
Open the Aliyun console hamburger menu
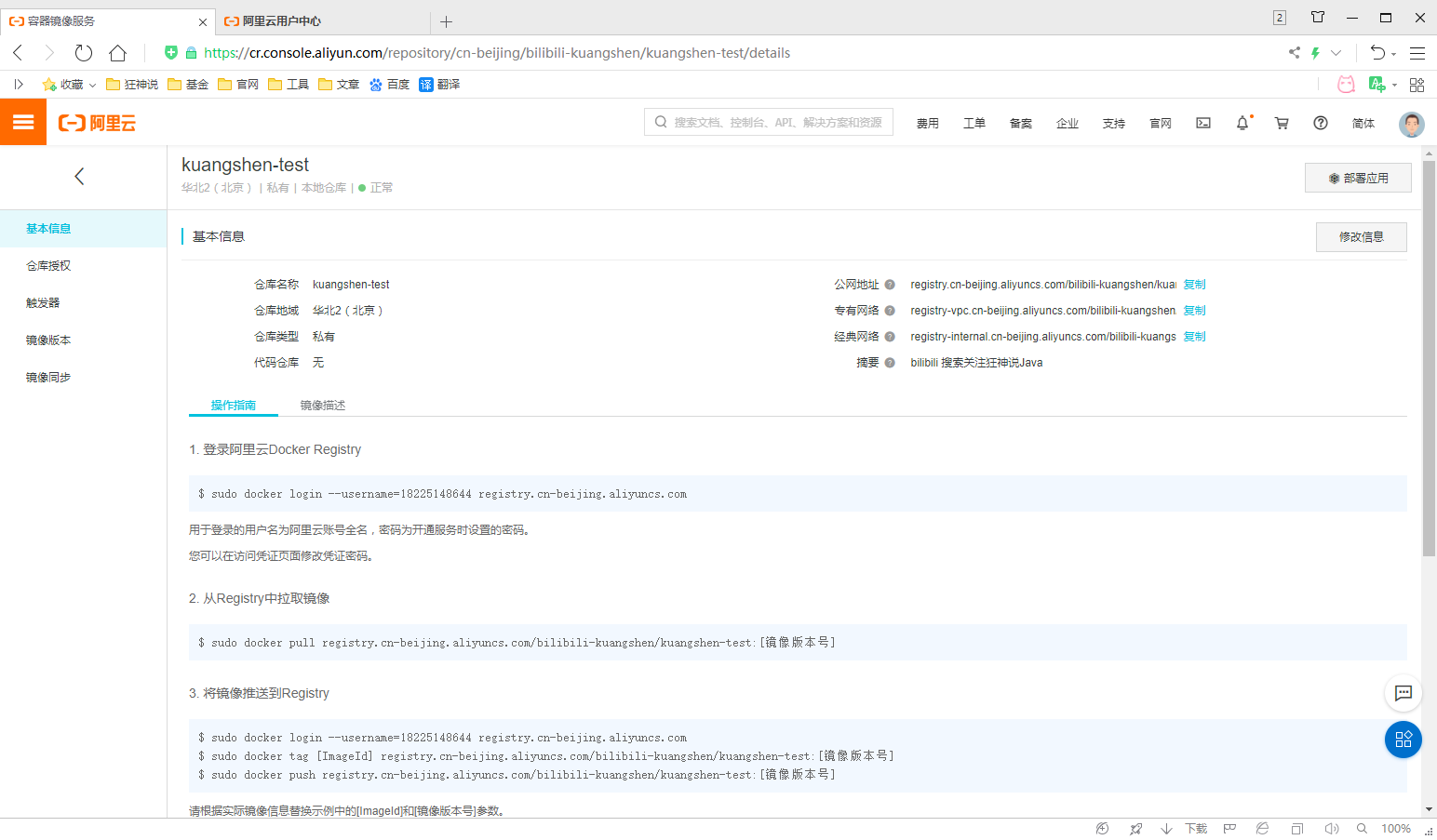pos(22,122)
